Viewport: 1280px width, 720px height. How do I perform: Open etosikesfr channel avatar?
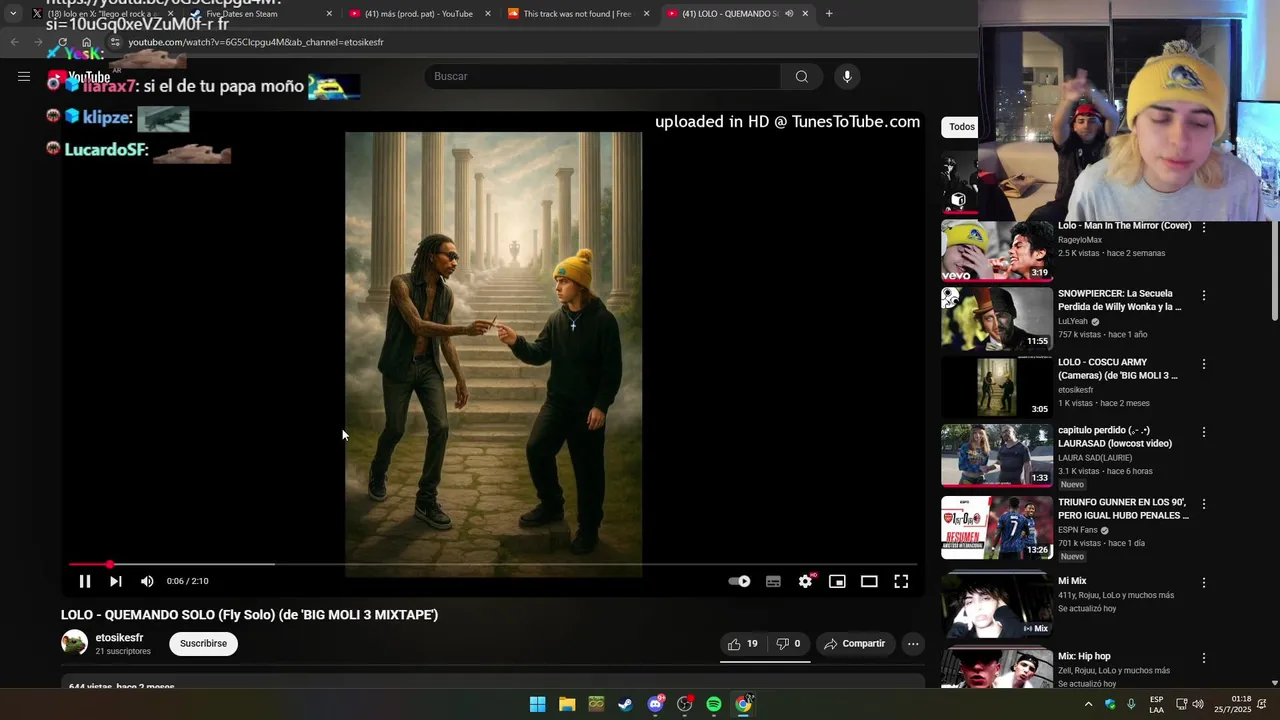pyautogui.click(x=74, y=643)
